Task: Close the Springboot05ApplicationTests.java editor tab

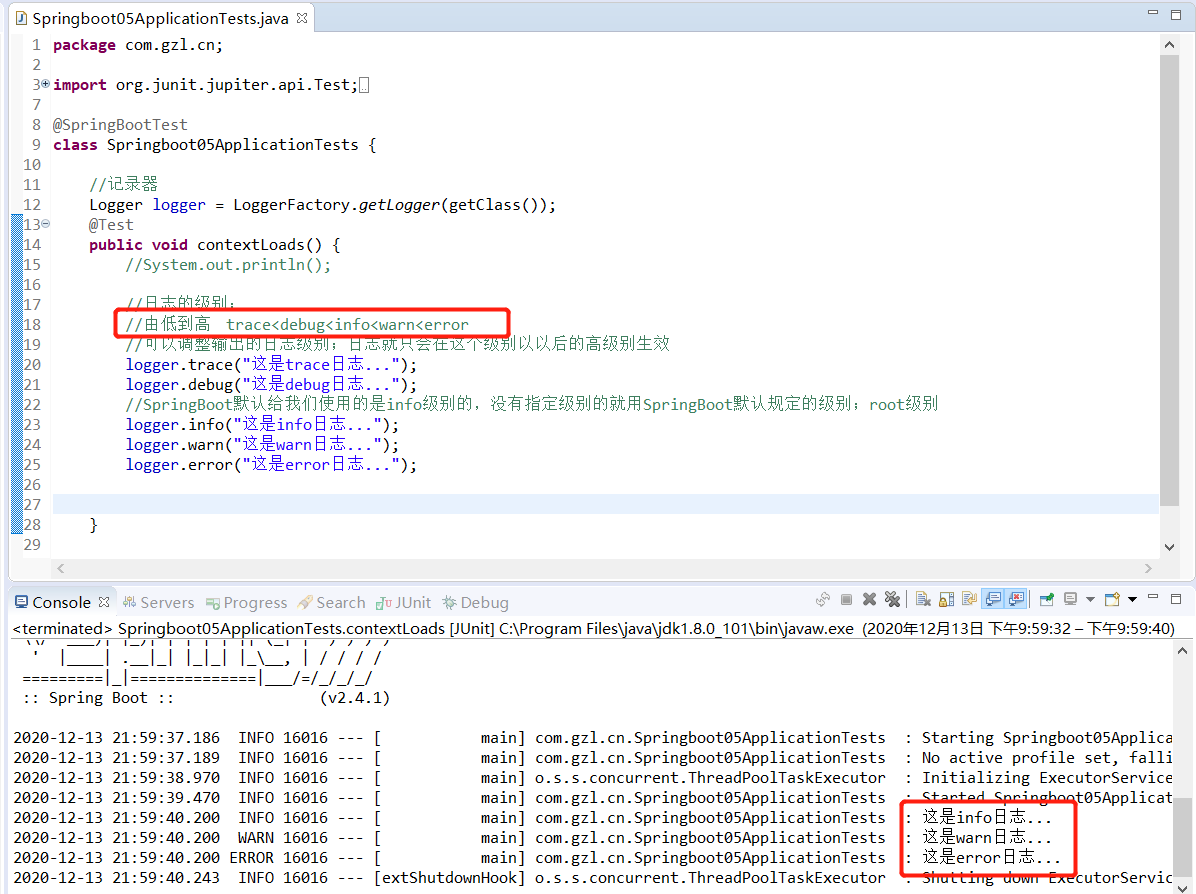Action: click(x=300, y=17)
